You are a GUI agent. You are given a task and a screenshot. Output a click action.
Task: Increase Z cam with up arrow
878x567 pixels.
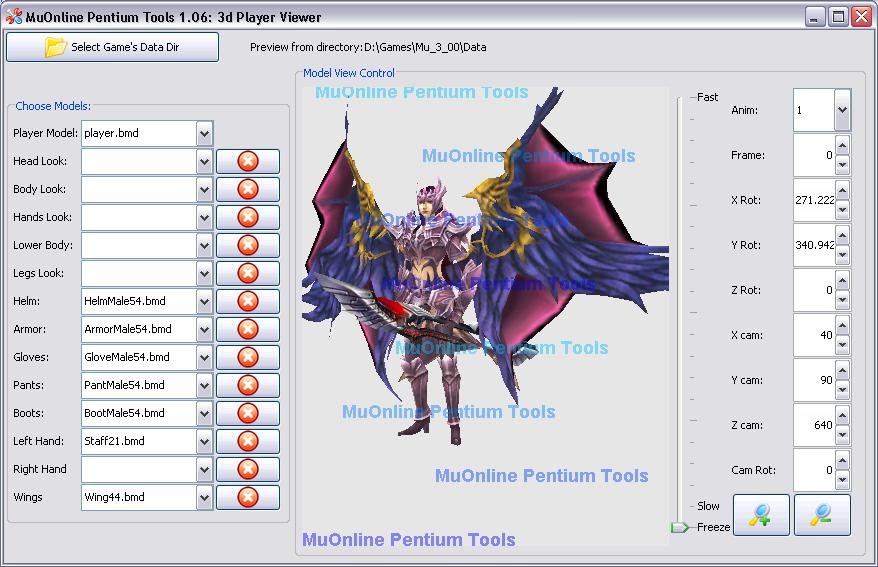tap(842, 415)
